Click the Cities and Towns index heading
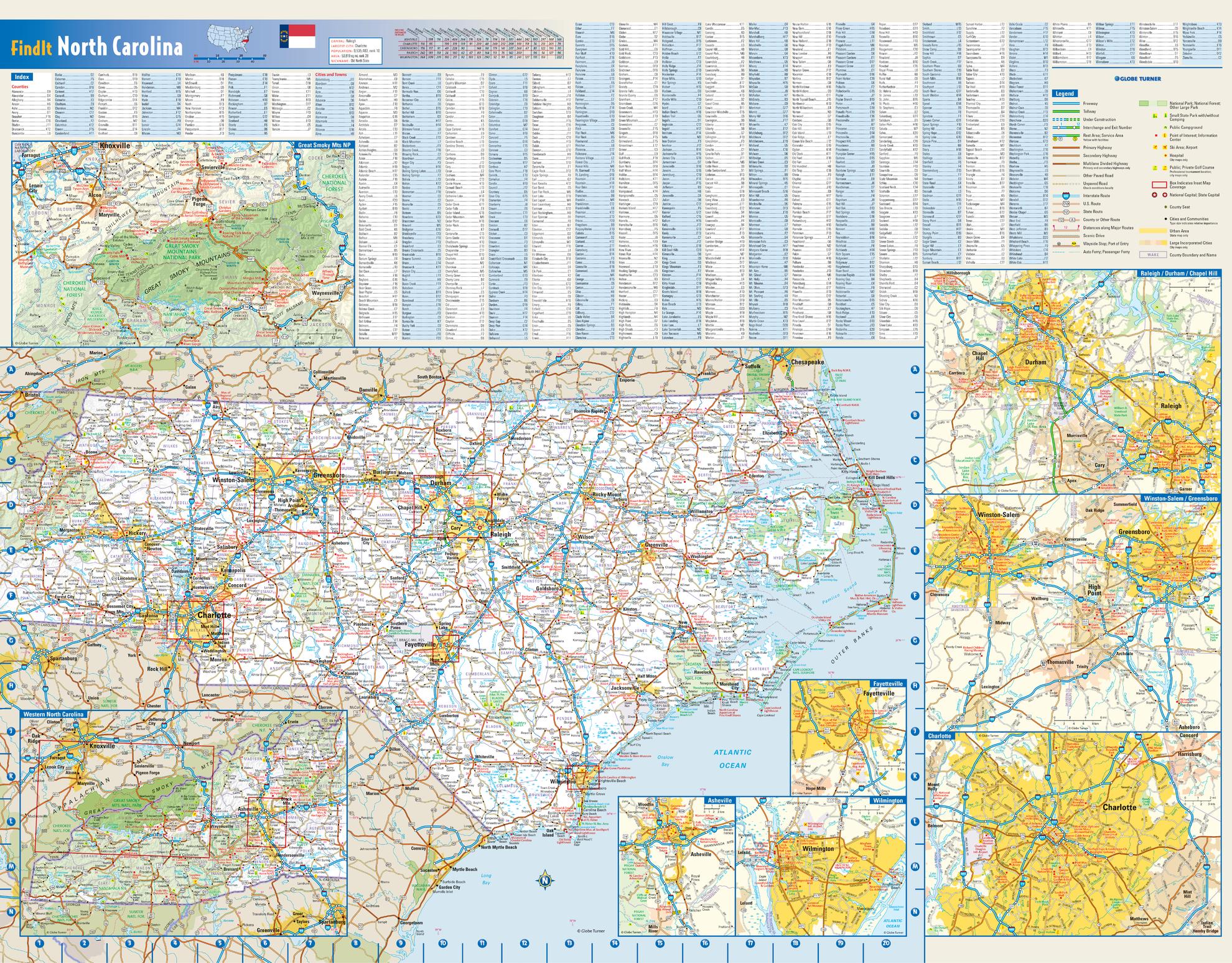Screen dimensions: 1232x963 [331, 75]
